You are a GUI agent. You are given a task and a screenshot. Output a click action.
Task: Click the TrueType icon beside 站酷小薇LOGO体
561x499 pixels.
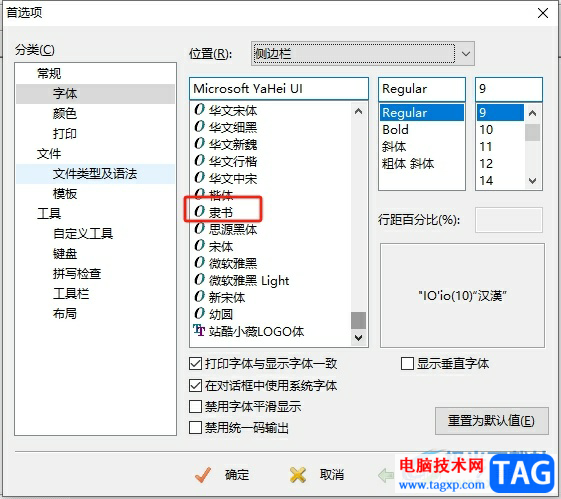(x=199, y=331)
